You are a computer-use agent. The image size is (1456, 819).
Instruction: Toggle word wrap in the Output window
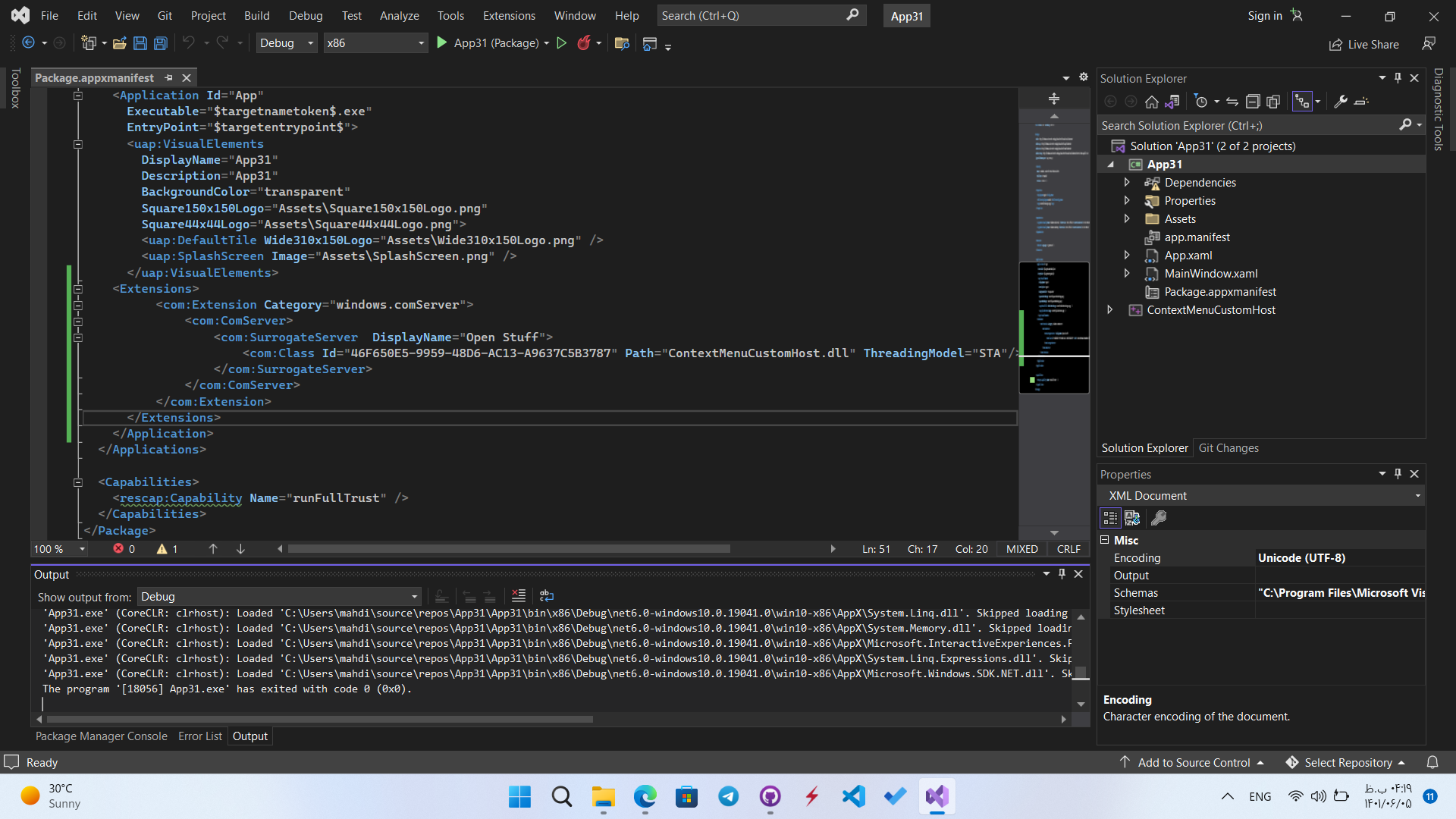547,596
